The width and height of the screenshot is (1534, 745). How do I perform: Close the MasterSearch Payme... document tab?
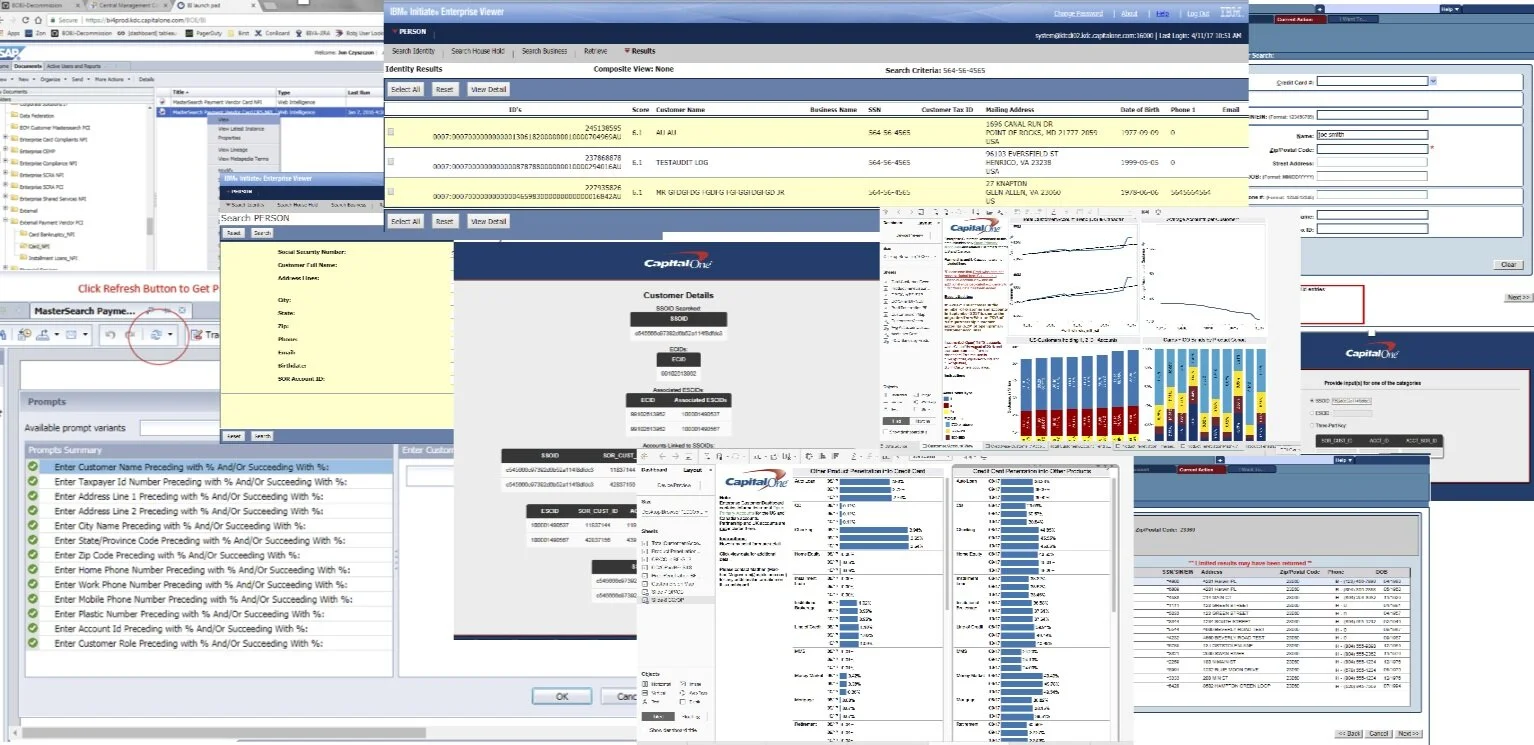[x=182, y=311]
